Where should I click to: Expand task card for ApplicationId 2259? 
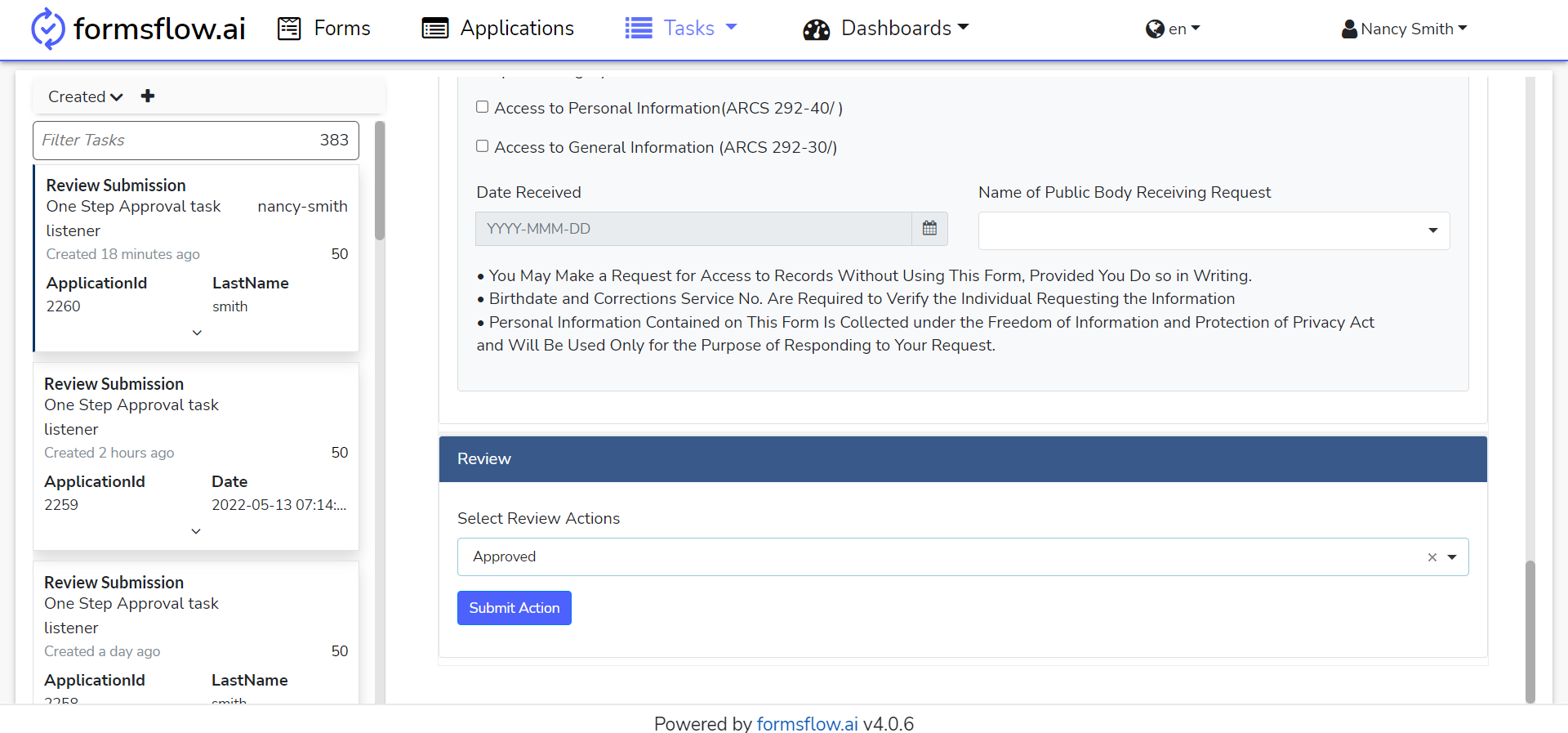click(x=196, y=531)
